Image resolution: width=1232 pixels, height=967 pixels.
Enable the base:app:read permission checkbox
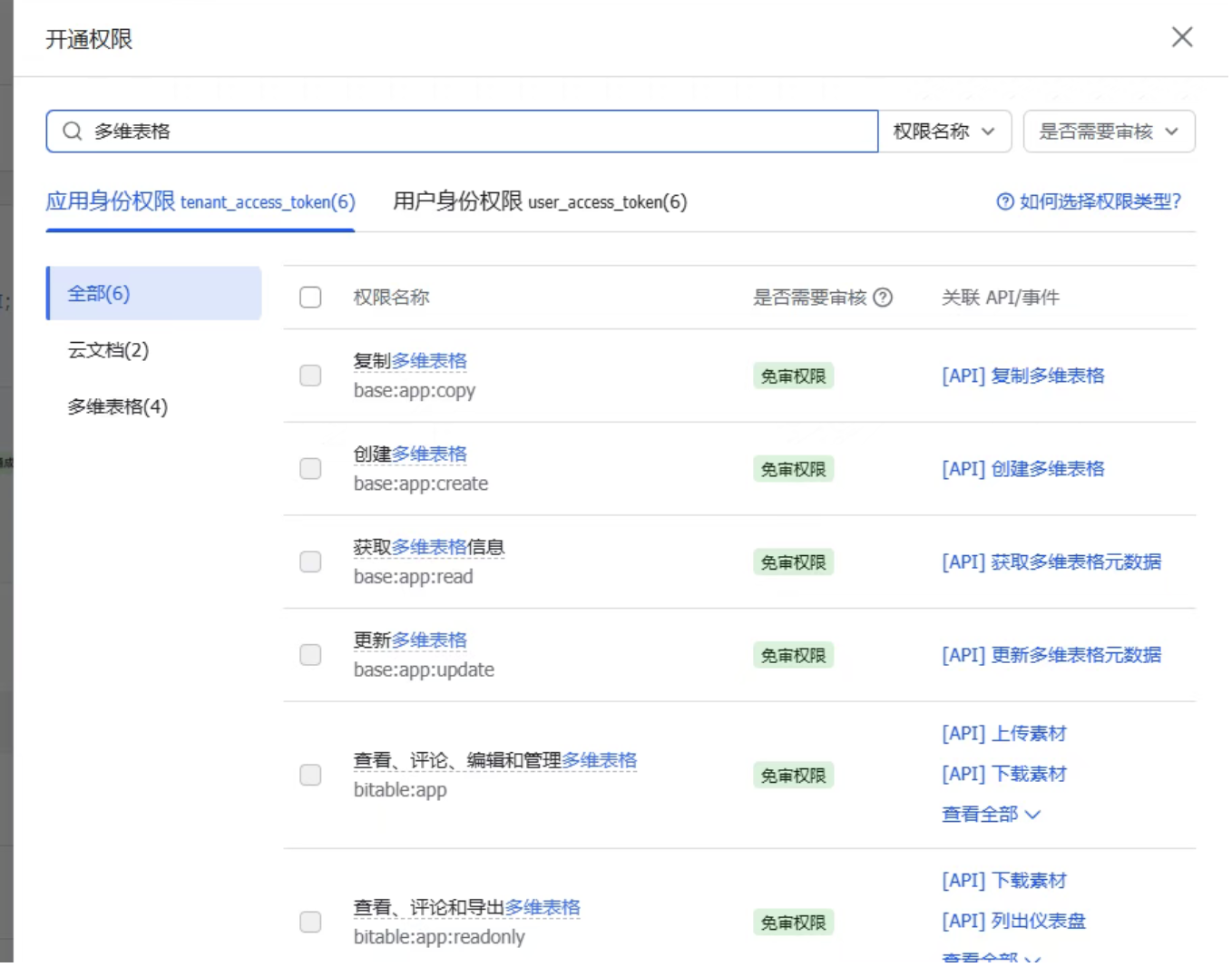point(310,562)
